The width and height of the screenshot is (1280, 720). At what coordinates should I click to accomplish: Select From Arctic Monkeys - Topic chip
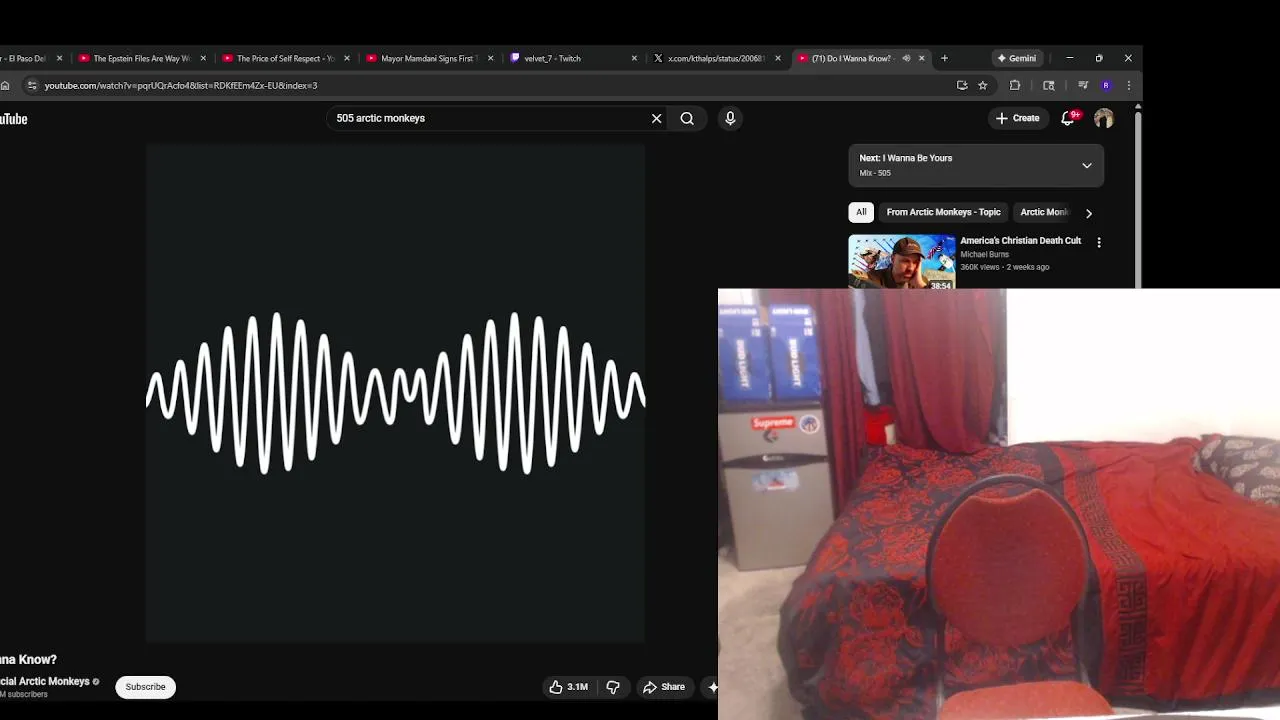[x=943, y=212]
